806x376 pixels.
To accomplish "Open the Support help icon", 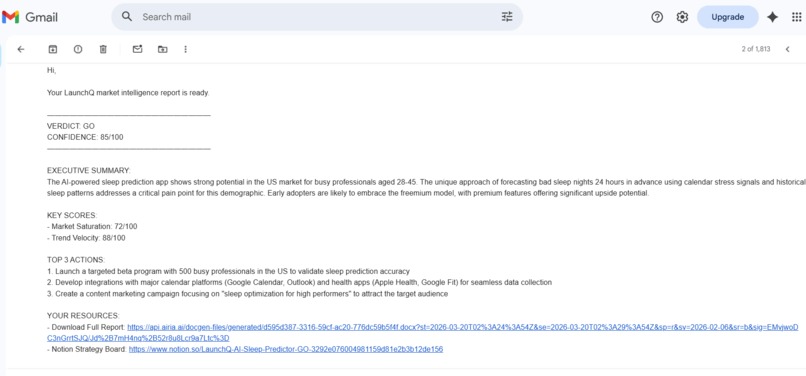I will [x=657, y=17].
